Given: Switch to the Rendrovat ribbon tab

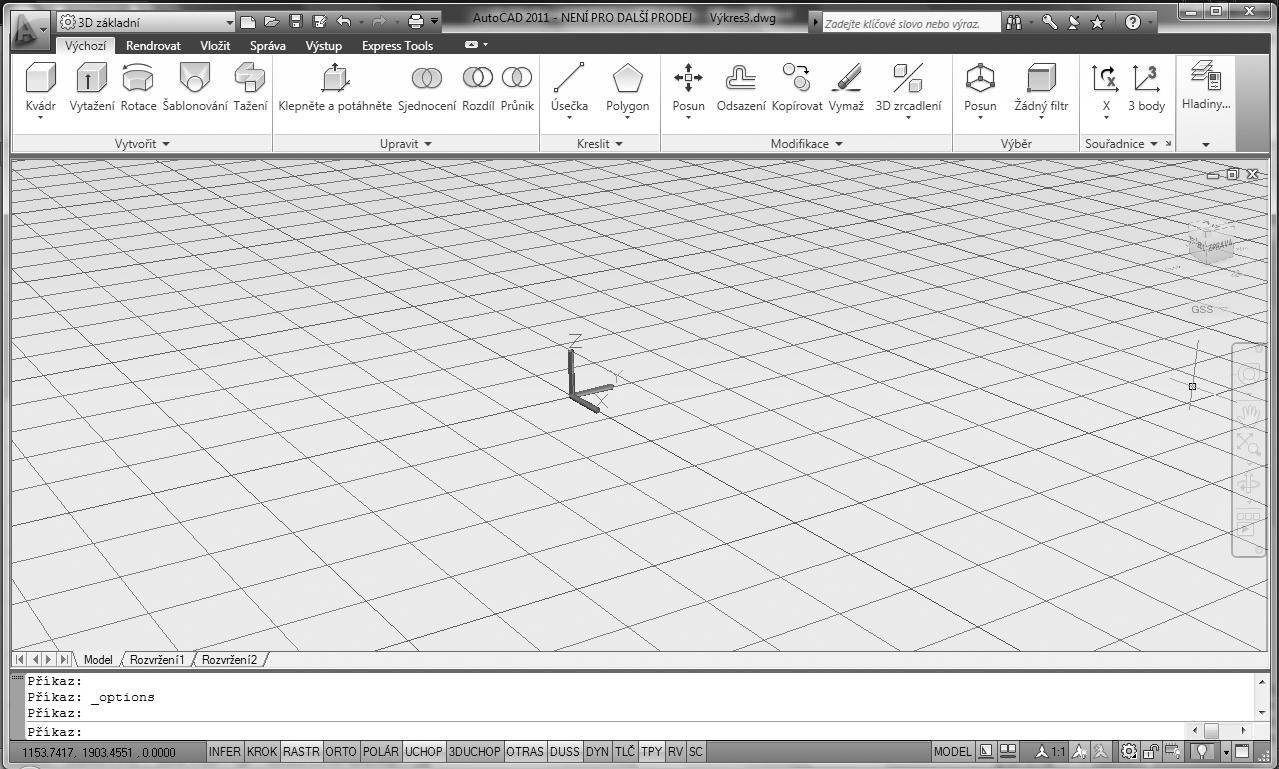Looking at the screenshot, I should (x=153, y=46).
